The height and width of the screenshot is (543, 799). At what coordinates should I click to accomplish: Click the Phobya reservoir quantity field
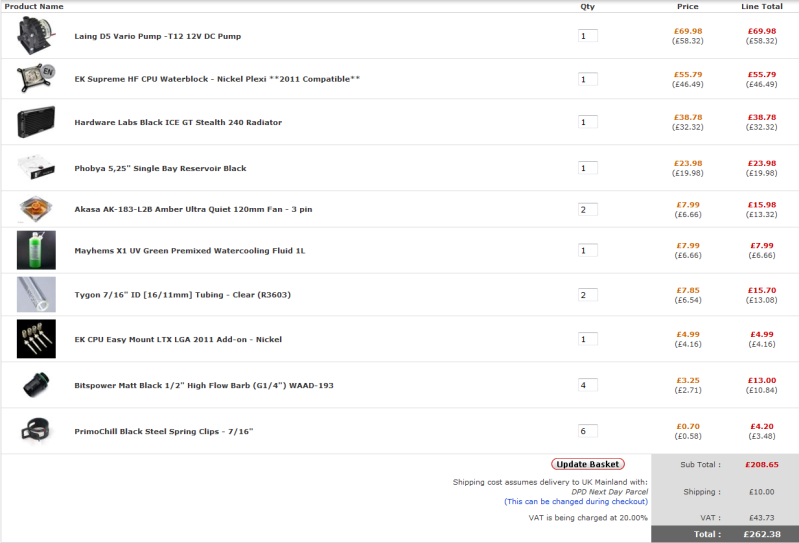tap(588, 168)
